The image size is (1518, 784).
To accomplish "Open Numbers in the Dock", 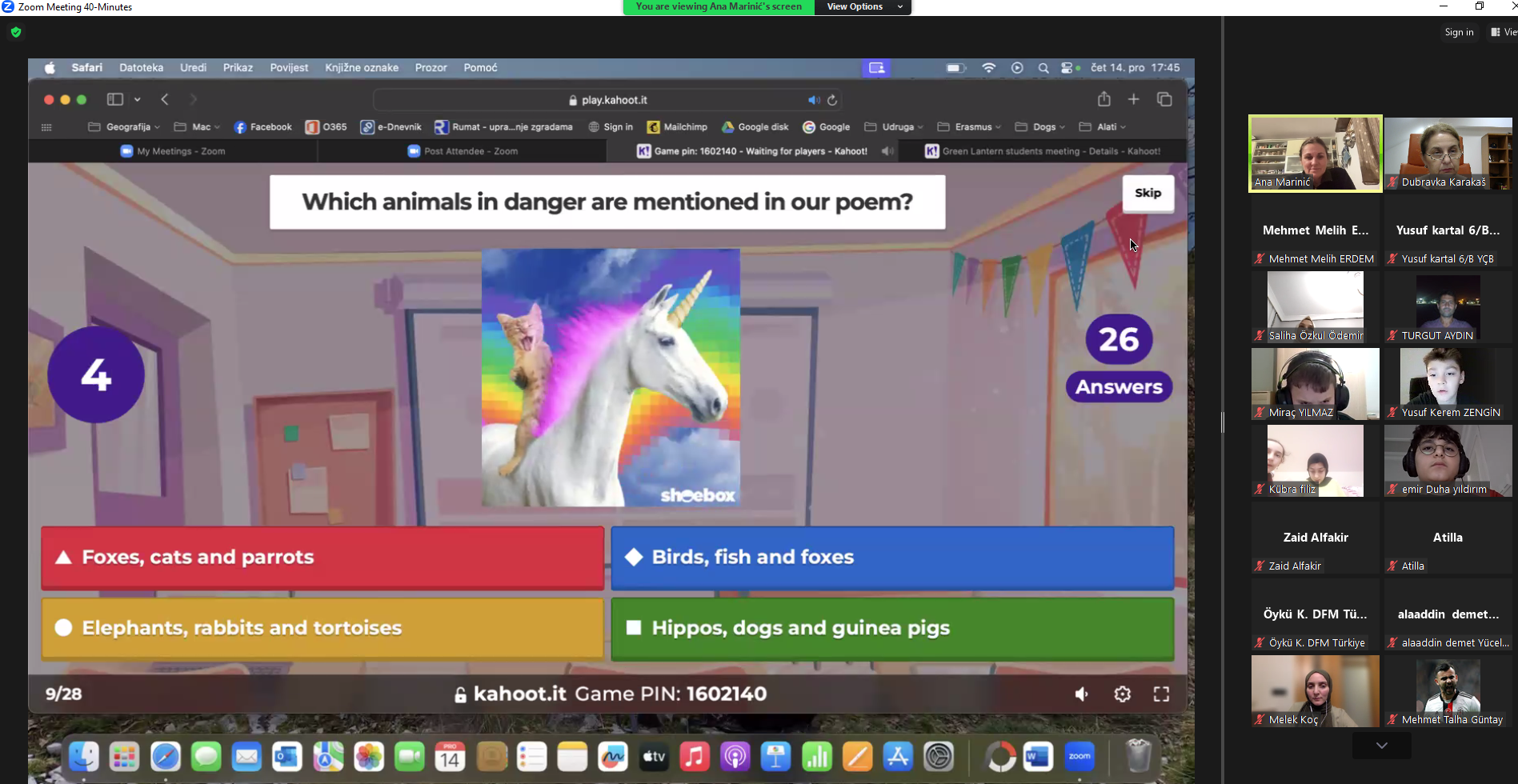I will point(817,756).
